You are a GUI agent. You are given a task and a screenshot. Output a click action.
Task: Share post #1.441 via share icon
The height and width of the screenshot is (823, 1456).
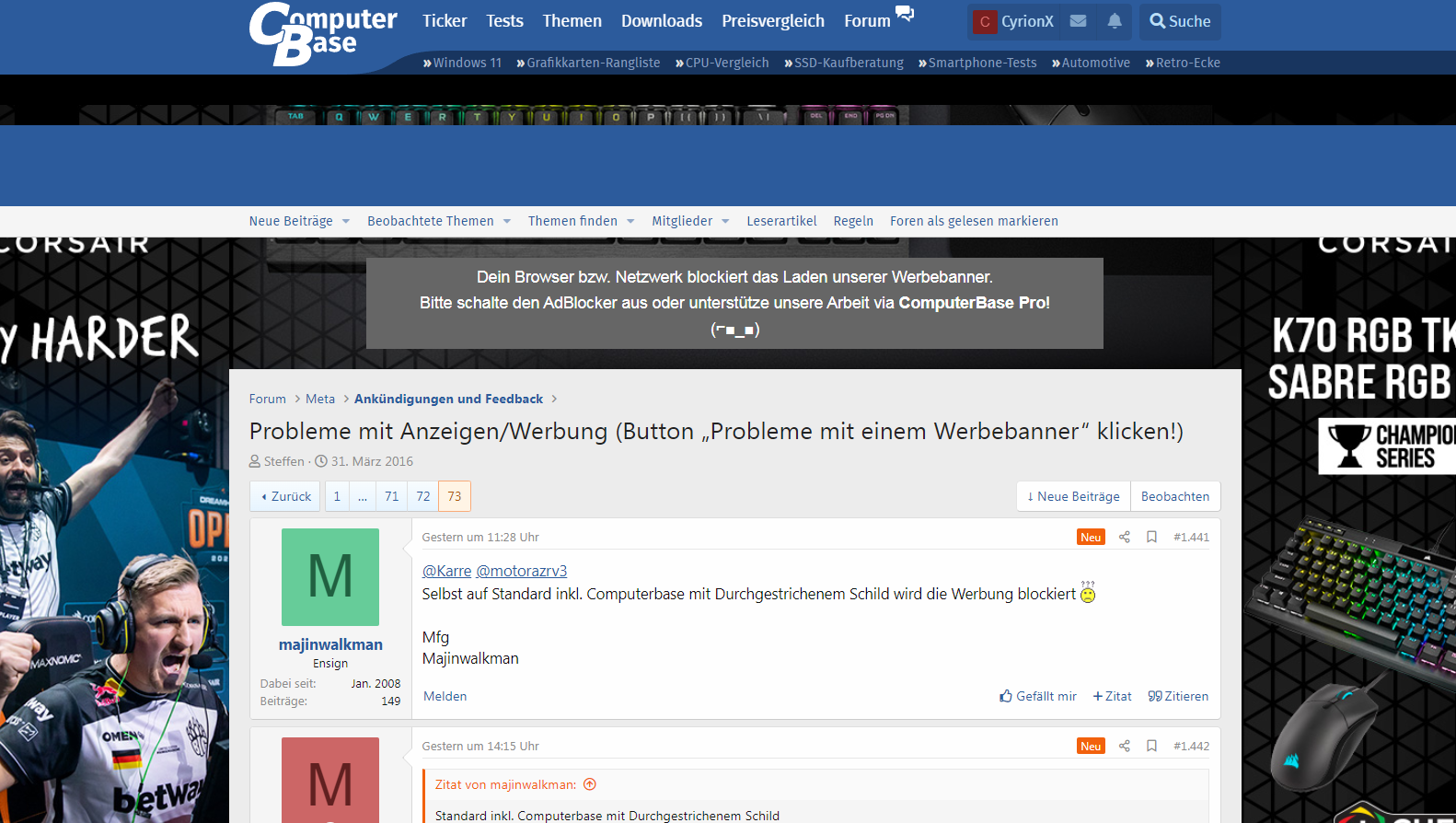pos(1124,537)
